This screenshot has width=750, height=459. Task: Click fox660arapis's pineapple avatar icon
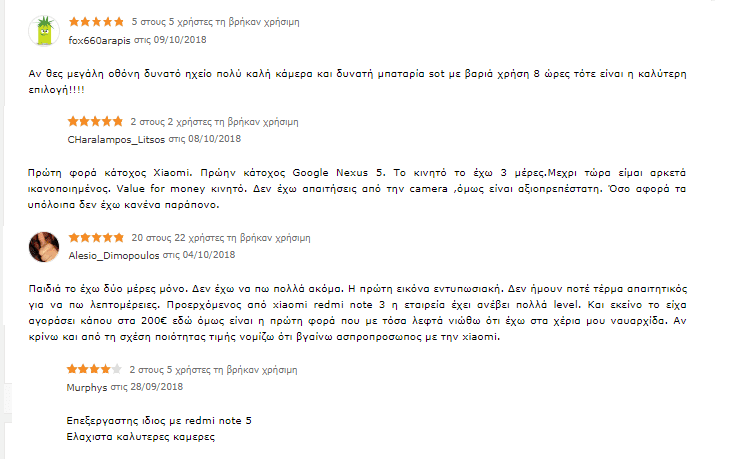42,31
